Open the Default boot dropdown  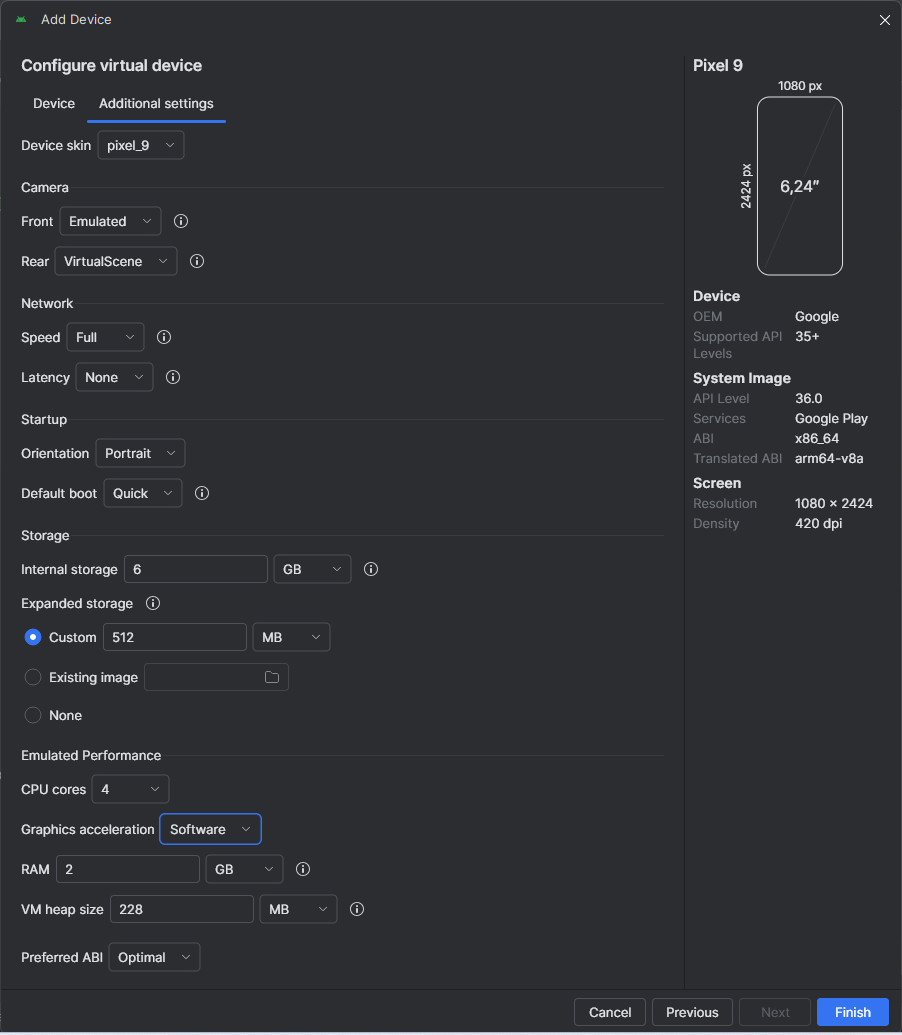pos(143,493)
